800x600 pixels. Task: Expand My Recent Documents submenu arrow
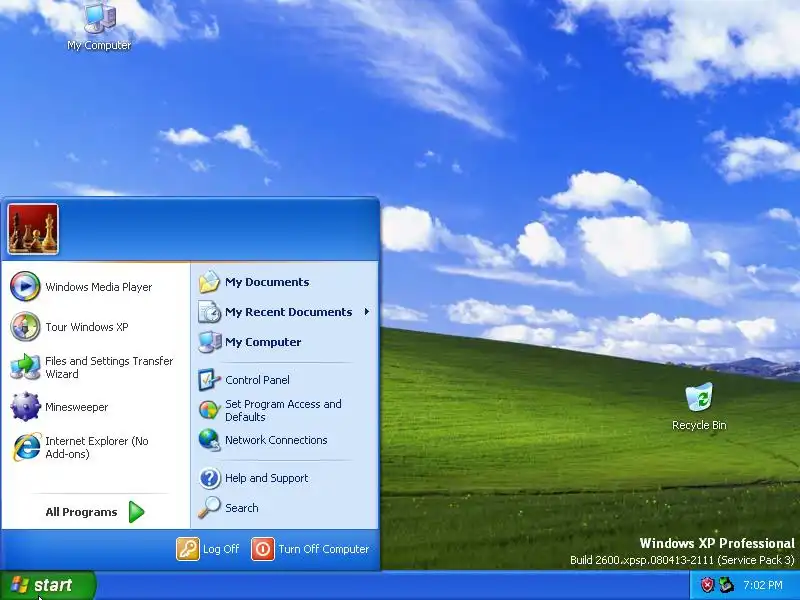click(x=367, y=312)
